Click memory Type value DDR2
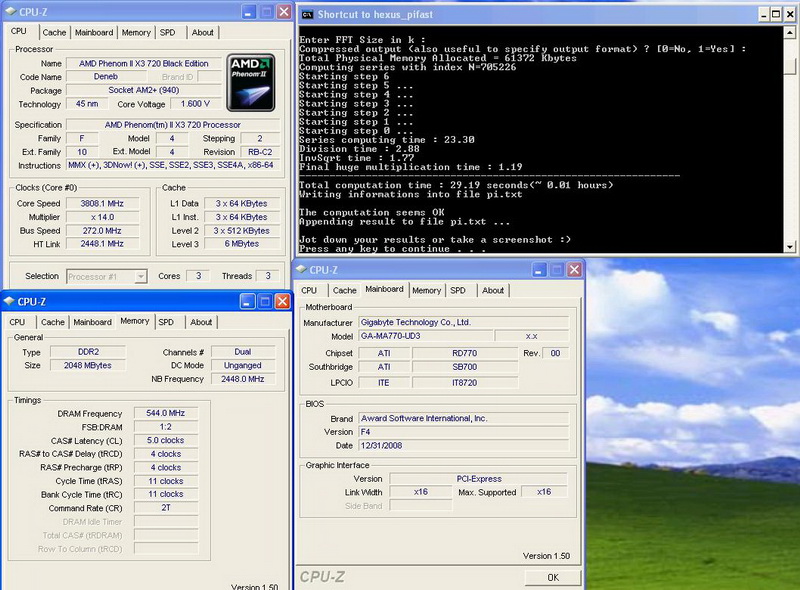 point(88,352)
